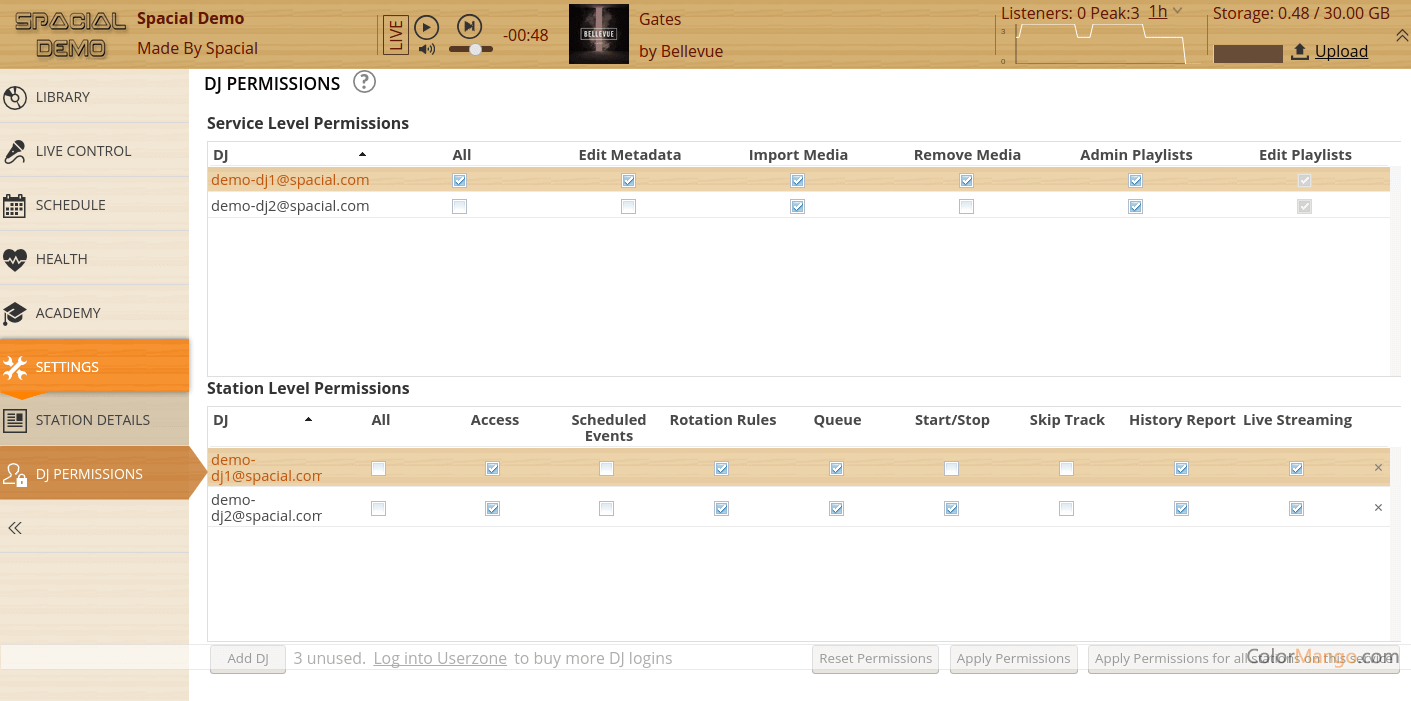Open the Academy section
Viewport: 1411px width, 701px height.
70,312
